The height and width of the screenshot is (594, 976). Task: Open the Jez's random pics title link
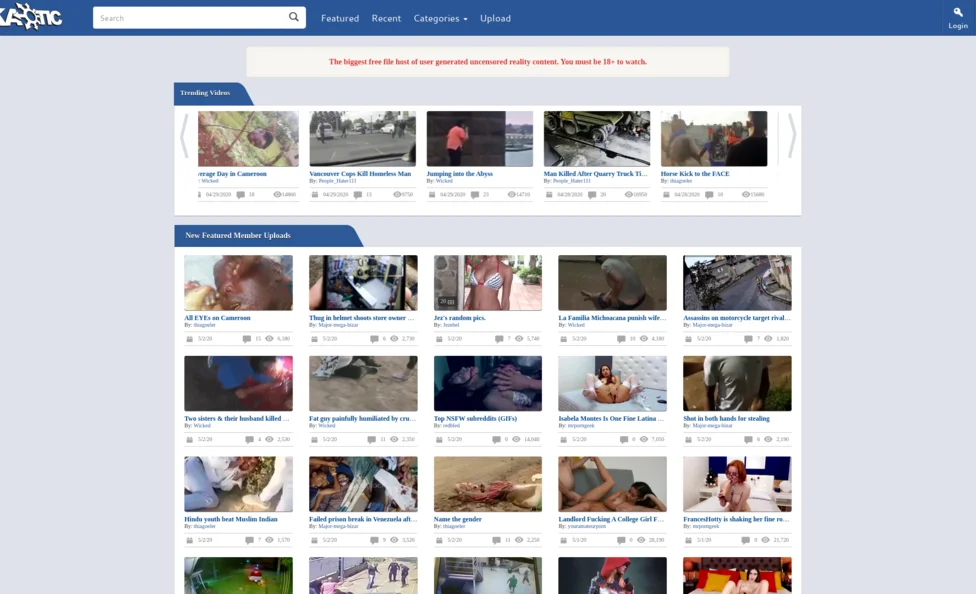tap(459, 318)
